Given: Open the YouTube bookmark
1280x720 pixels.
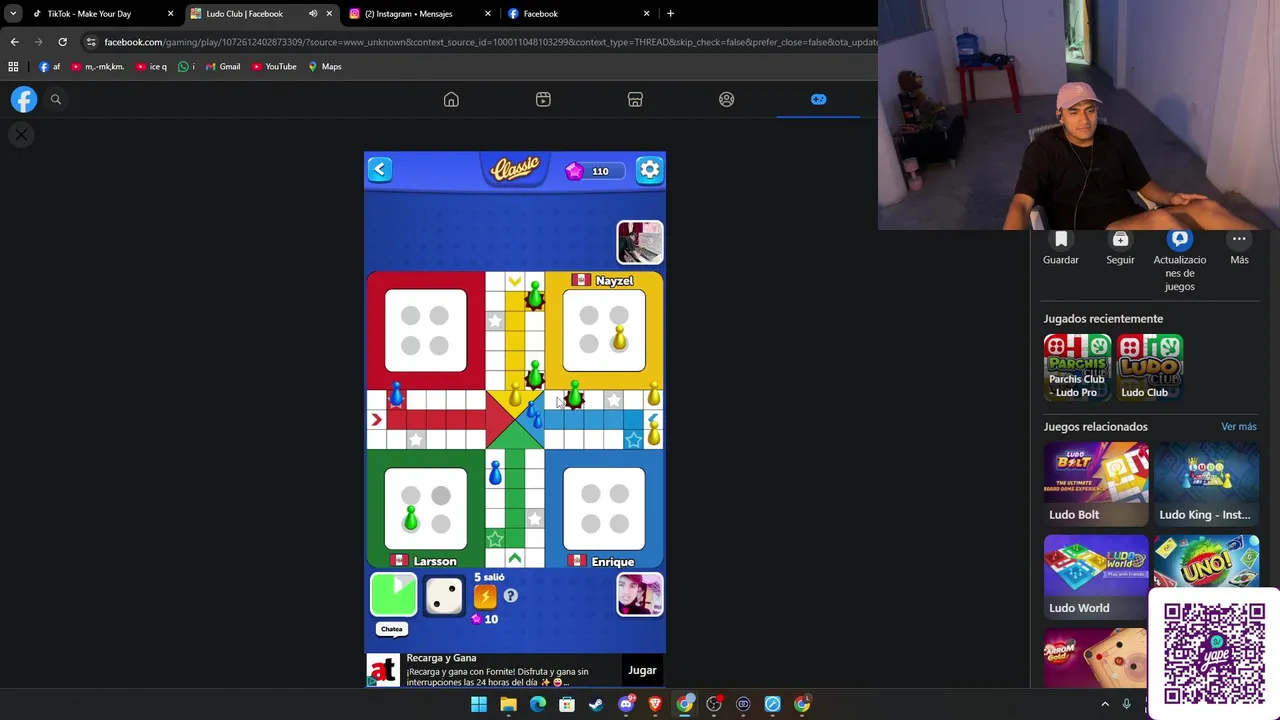Looking at the screenshot, I should [274, 67].
